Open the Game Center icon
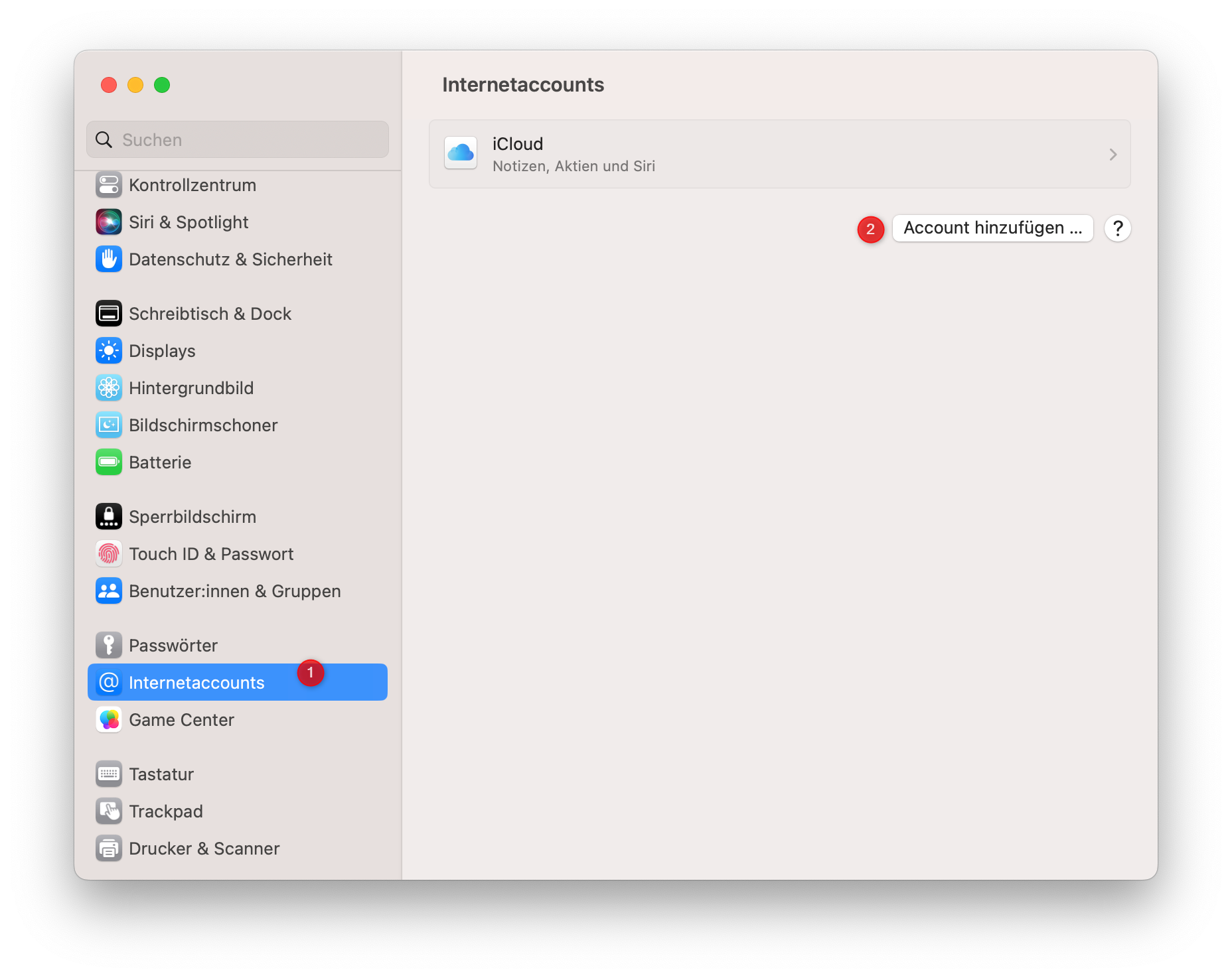Viewport: 1232px width, 978px height. [x=109, y=720]
